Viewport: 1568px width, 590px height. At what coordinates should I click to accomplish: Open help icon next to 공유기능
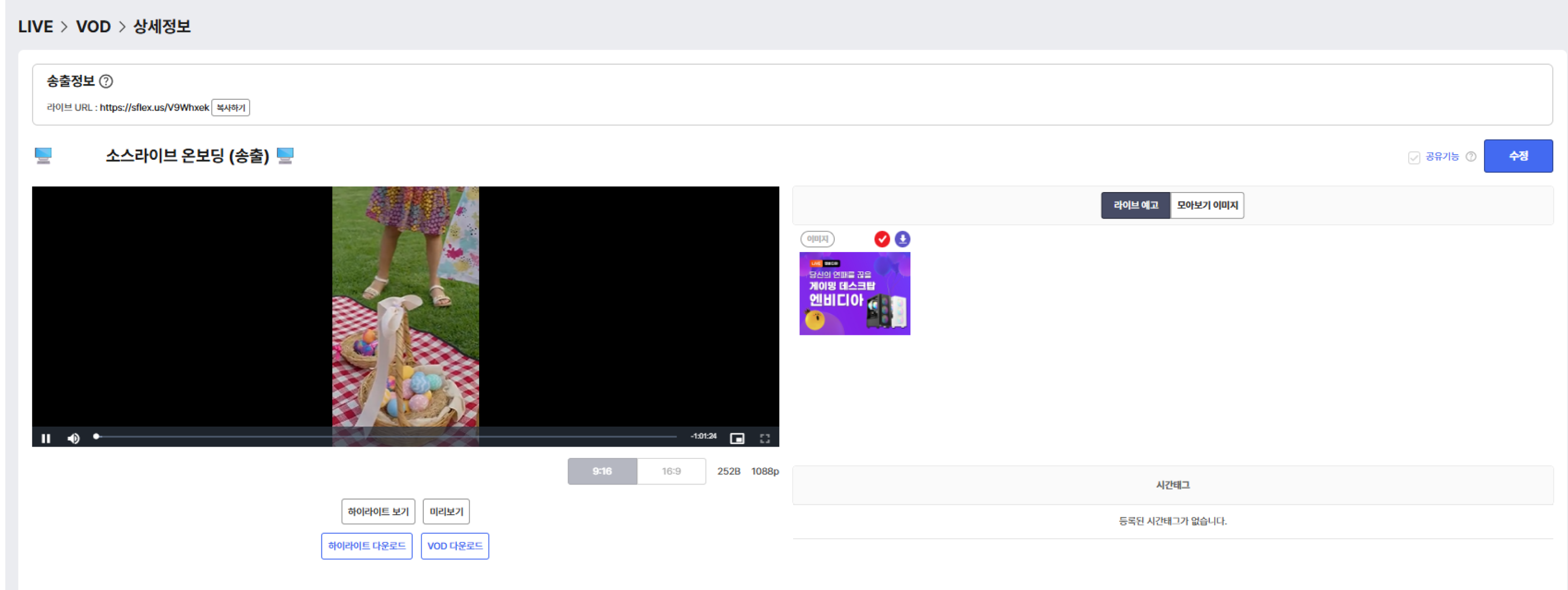point(1471,157)
